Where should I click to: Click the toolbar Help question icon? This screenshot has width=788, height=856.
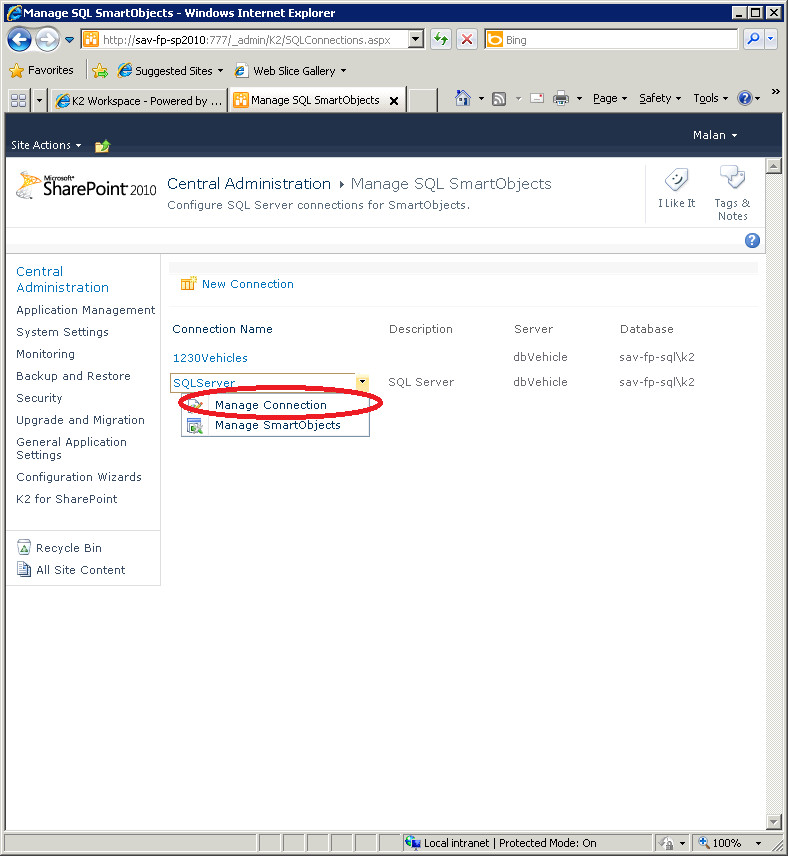pos(744,98)
